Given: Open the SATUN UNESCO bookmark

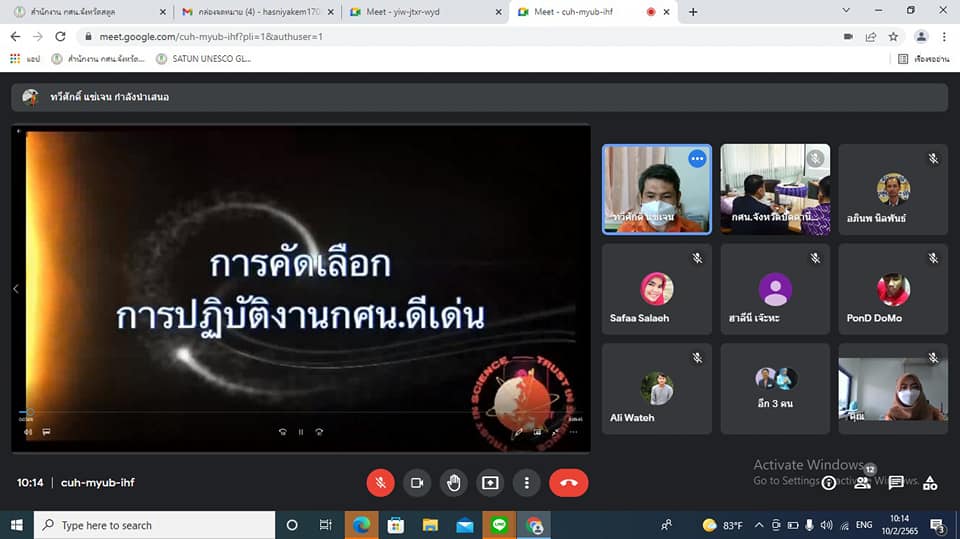Looking at the screenshot, I should pyautogui.click(x=205, y=59).
